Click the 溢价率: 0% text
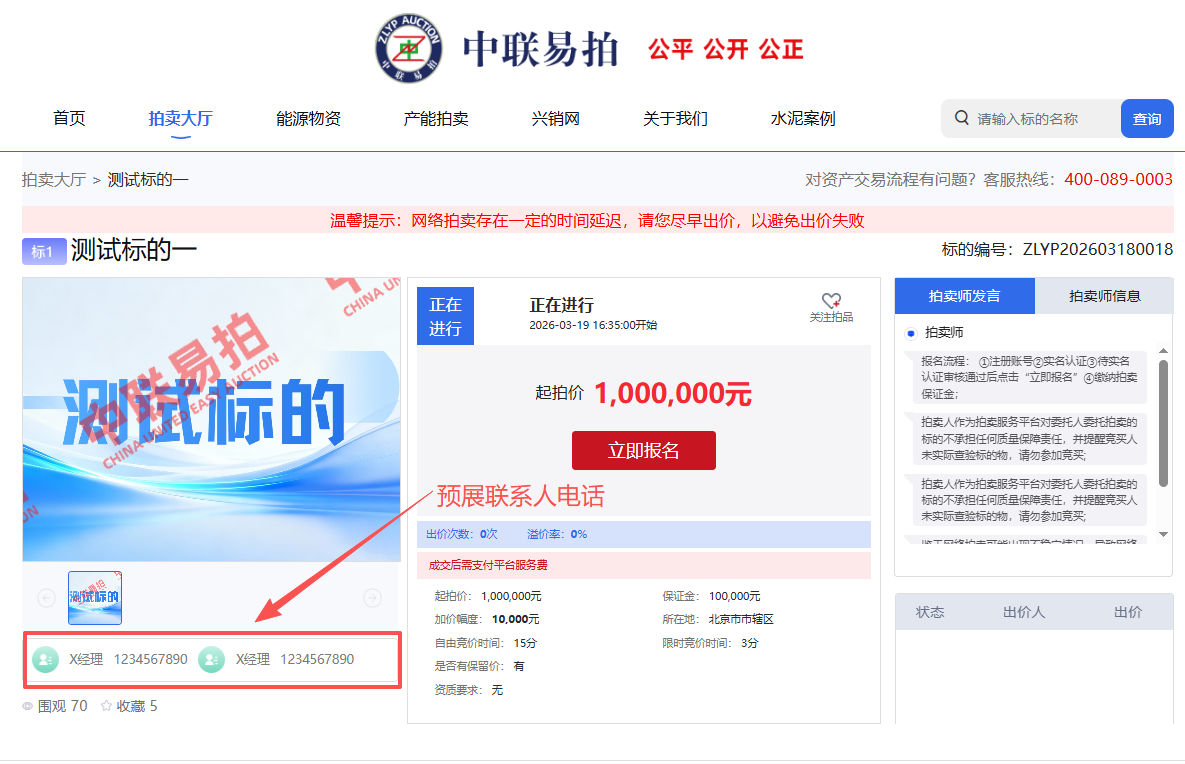The width and height of the screenshot is (1185, 764). (x=557, y=534)
